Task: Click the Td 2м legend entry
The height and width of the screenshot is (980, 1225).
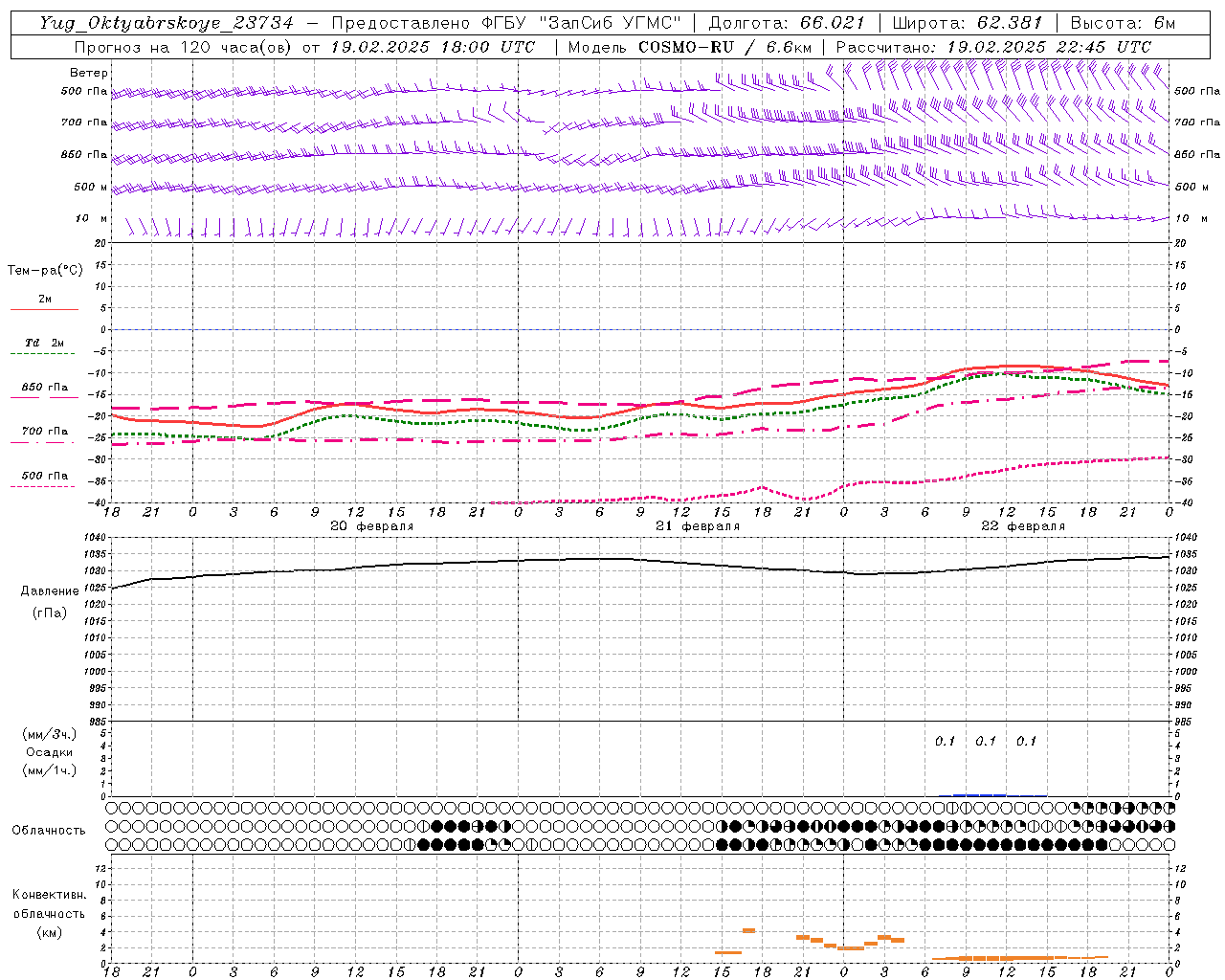Action: (45, 343)
